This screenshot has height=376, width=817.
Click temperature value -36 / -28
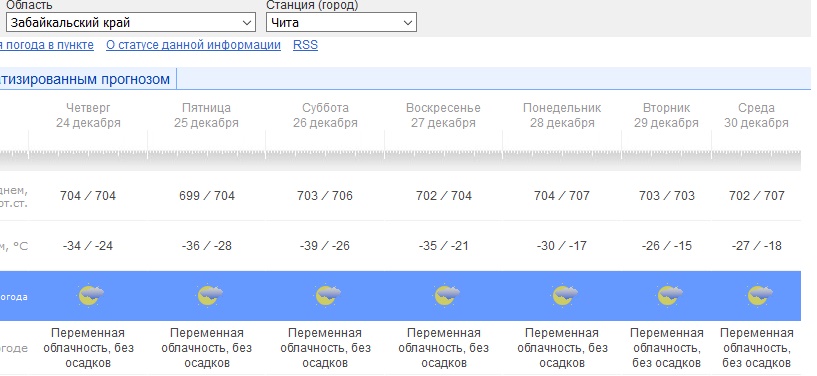tap(207, 246)
